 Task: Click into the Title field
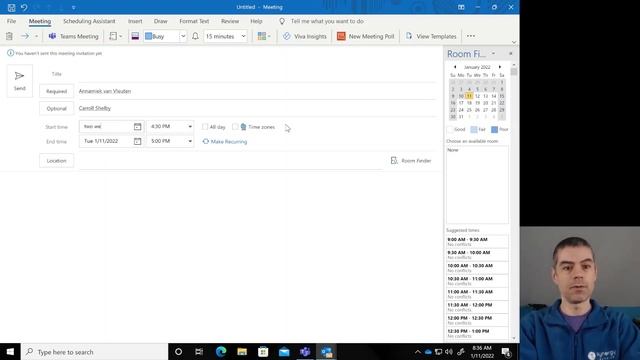[x=257, y=74]
